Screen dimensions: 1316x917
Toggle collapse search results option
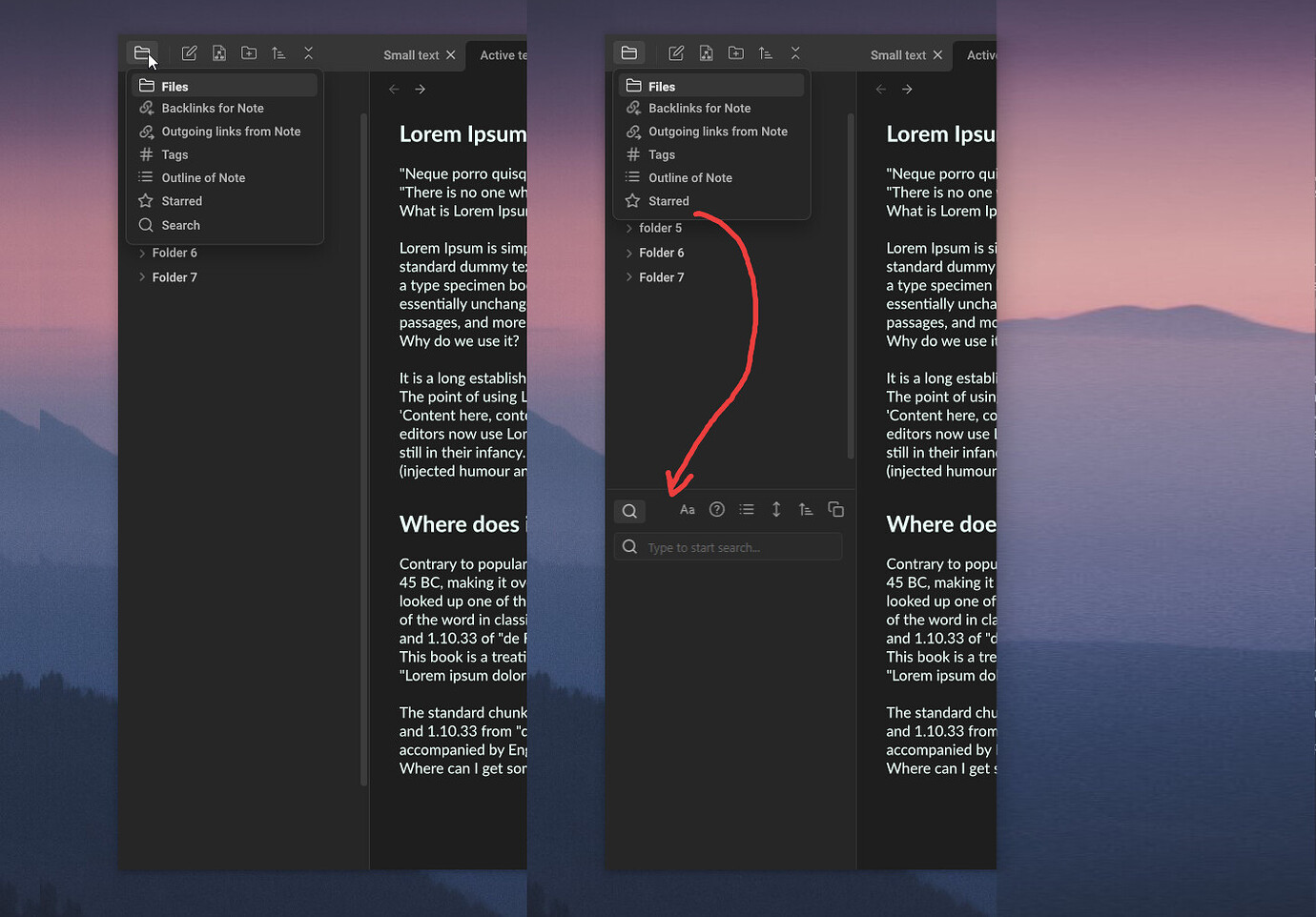click(747, 509)
